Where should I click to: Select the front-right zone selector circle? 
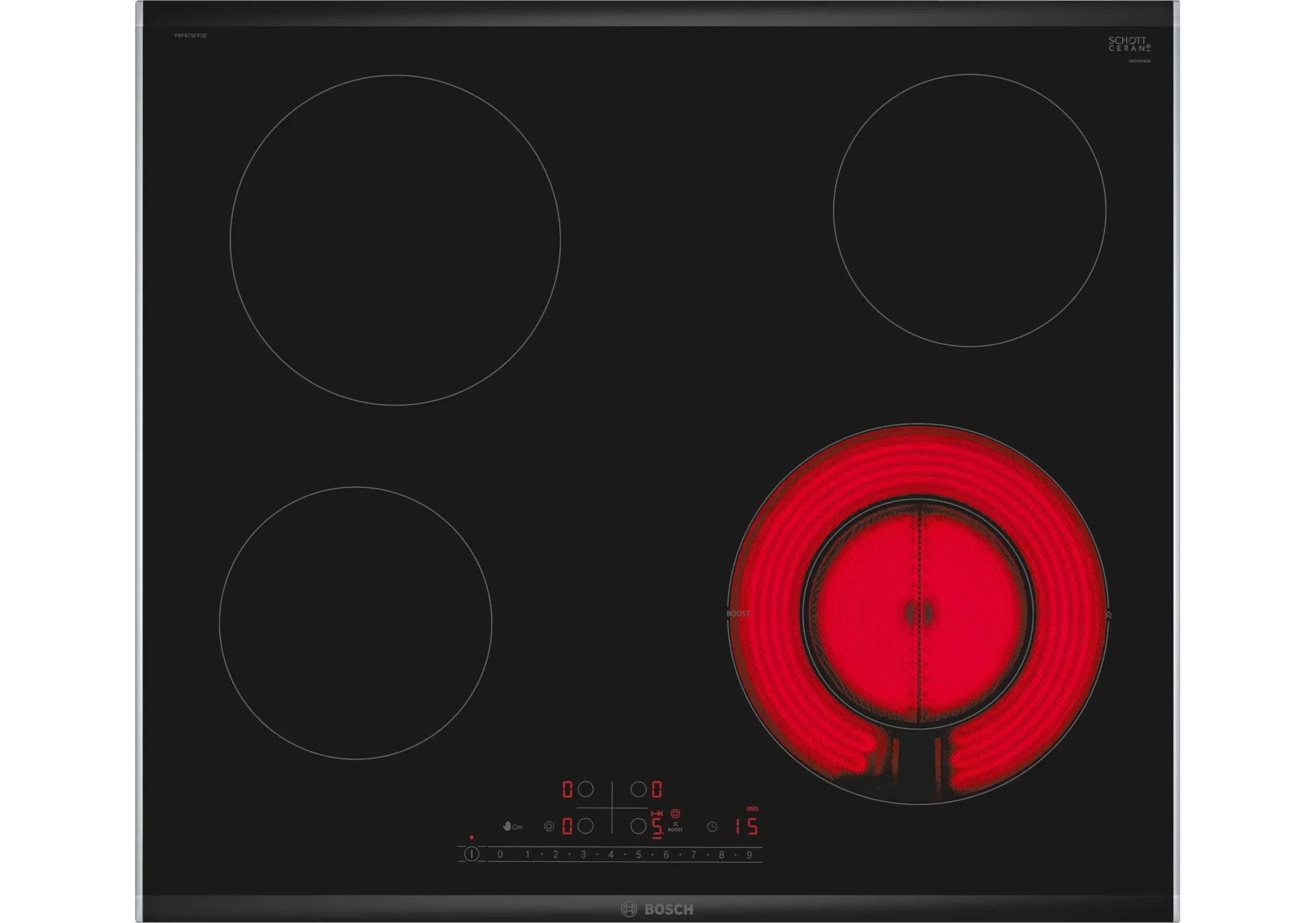point(638,826)
